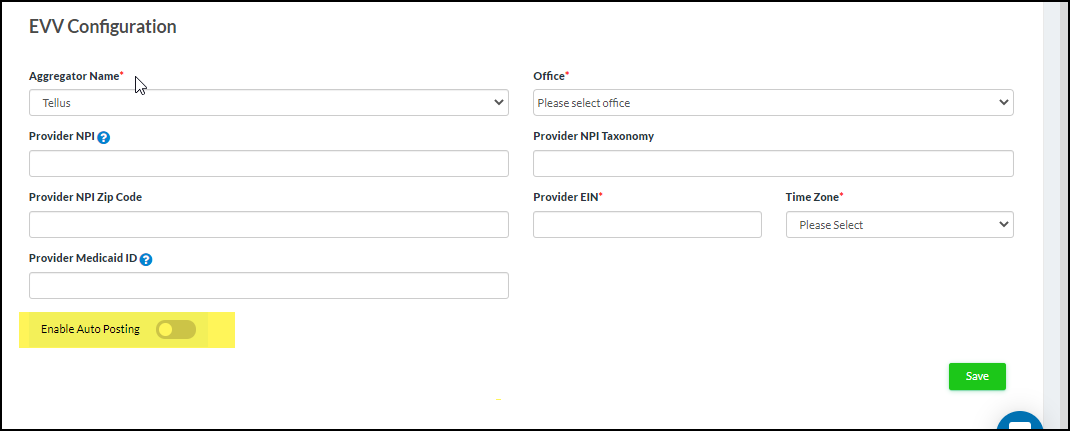The width and height of the screenshot is (1070, 431).
Task: Open the Time Zone dropdown
Action: pyautogui.click(x=899, y=225)
